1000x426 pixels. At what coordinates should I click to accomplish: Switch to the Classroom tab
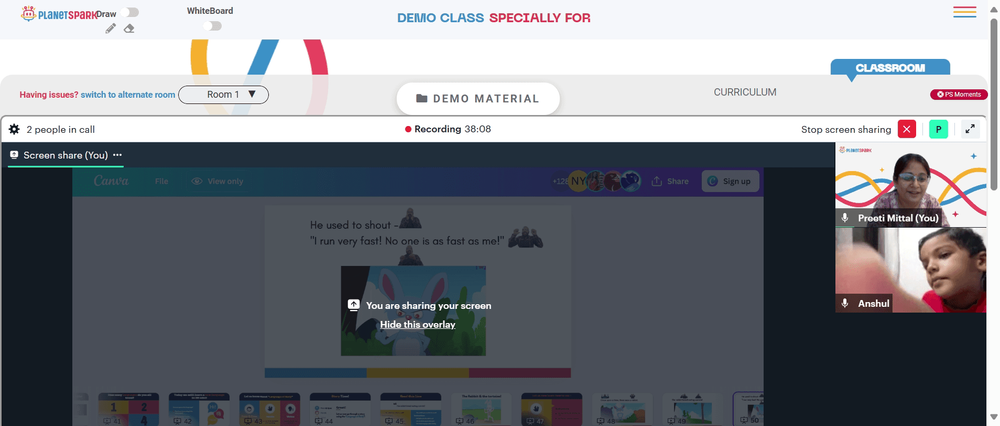click(x=890, y=68)
